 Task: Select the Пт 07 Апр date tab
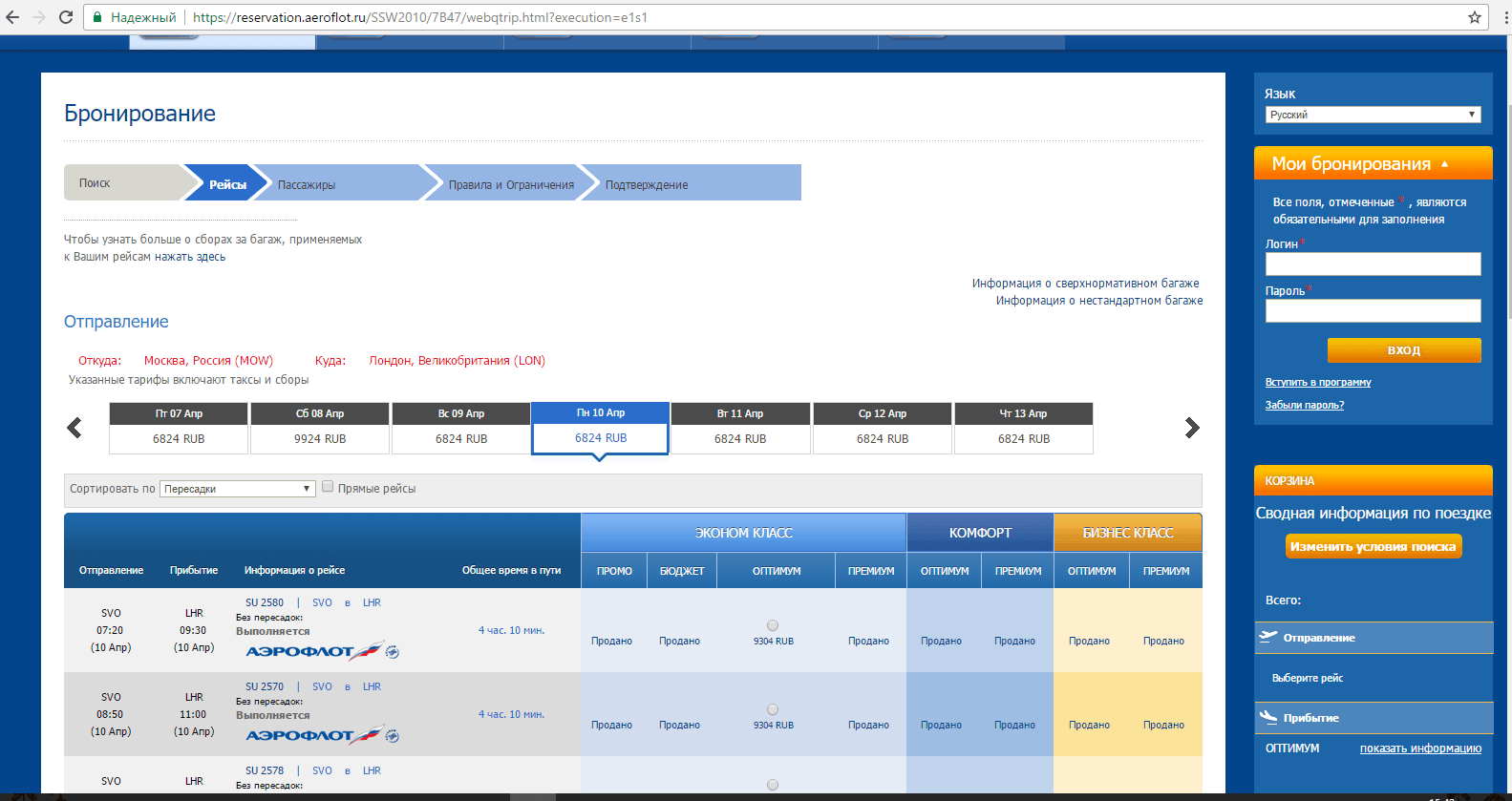click(179, 428)
